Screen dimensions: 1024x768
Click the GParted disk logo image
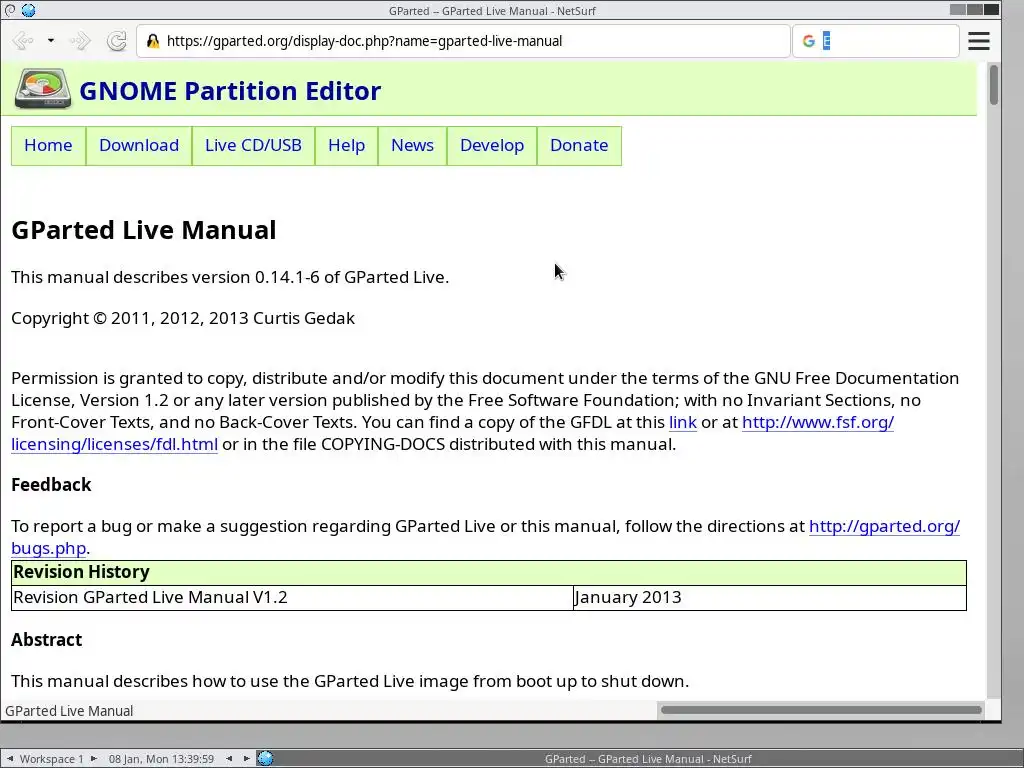coord(43,89)
